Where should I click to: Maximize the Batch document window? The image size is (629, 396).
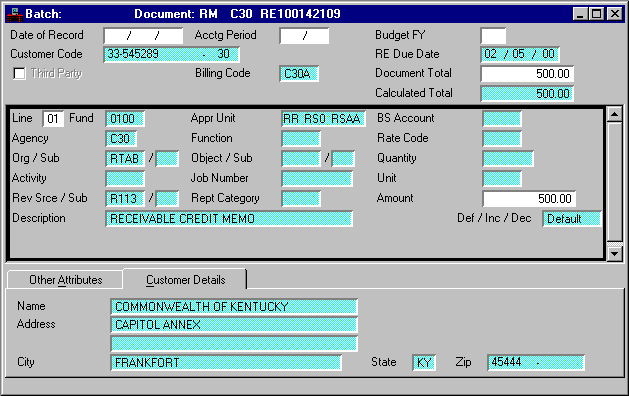click(x=597, y=14)
